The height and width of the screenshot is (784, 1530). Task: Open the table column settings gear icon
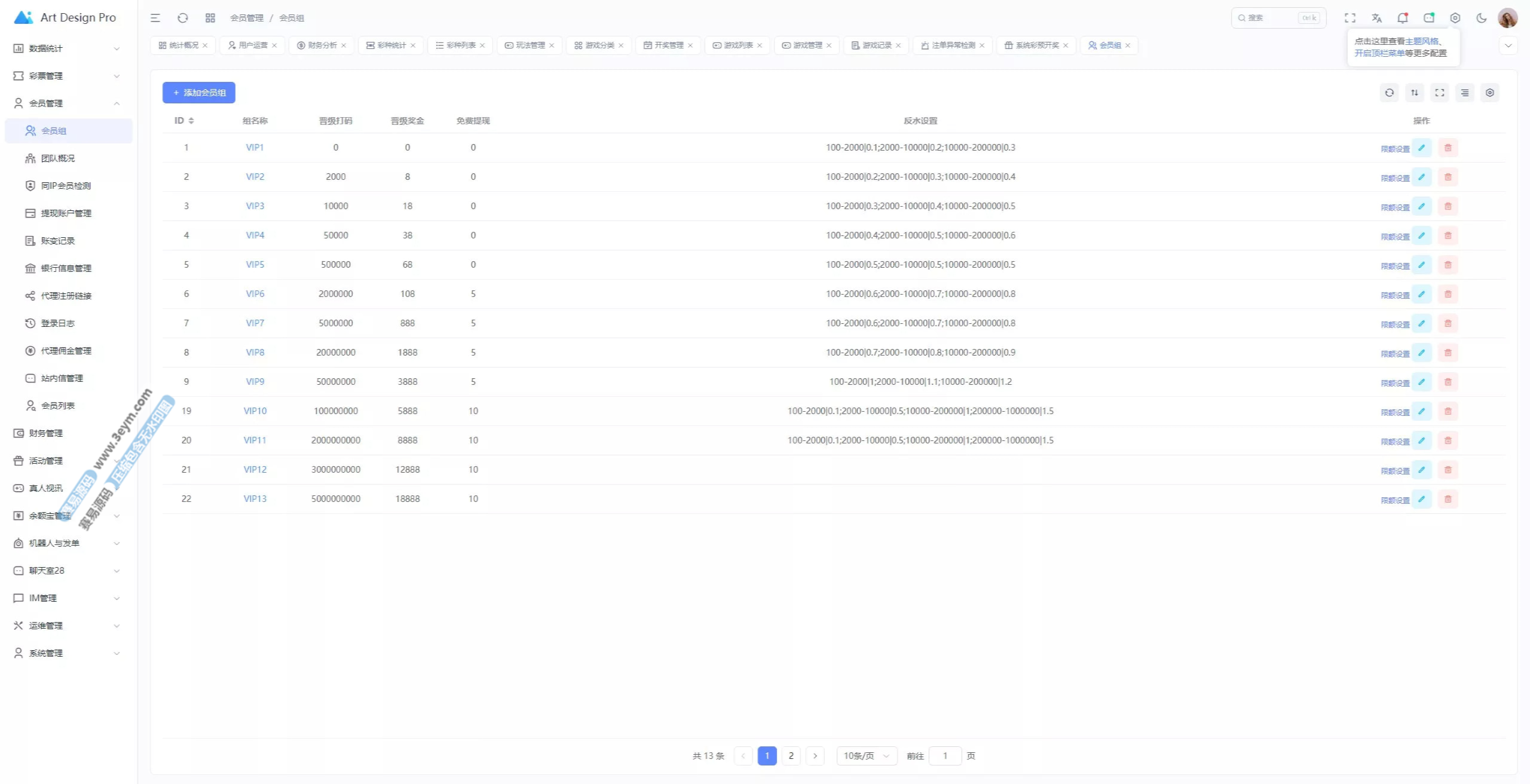pos(1489,93)
